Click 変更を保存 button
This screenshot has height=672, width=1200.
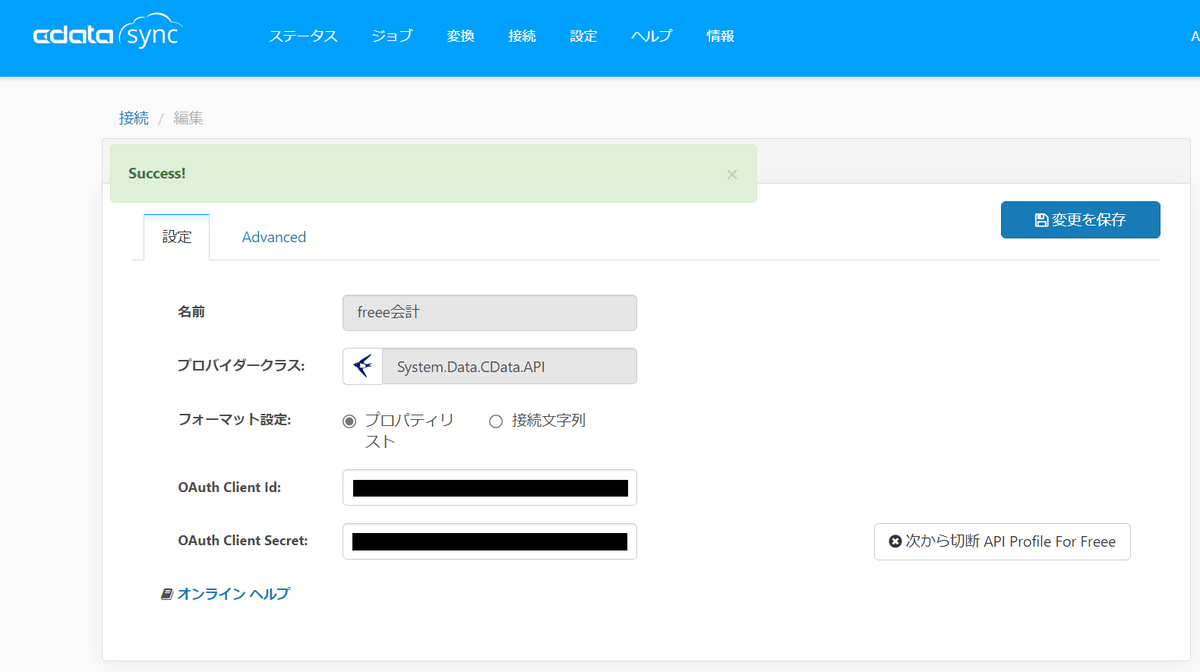point(1080,220)
